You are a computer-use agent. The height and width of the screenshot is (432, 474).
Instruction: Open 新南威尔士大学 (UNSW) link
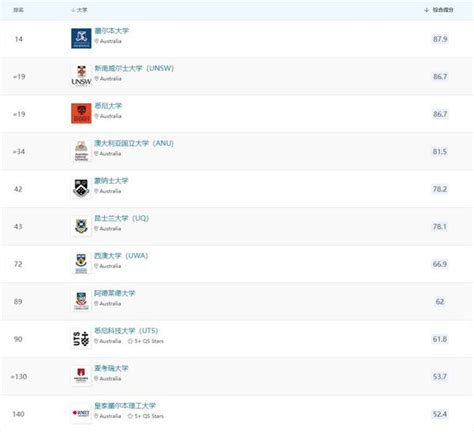tap(134, 68)
